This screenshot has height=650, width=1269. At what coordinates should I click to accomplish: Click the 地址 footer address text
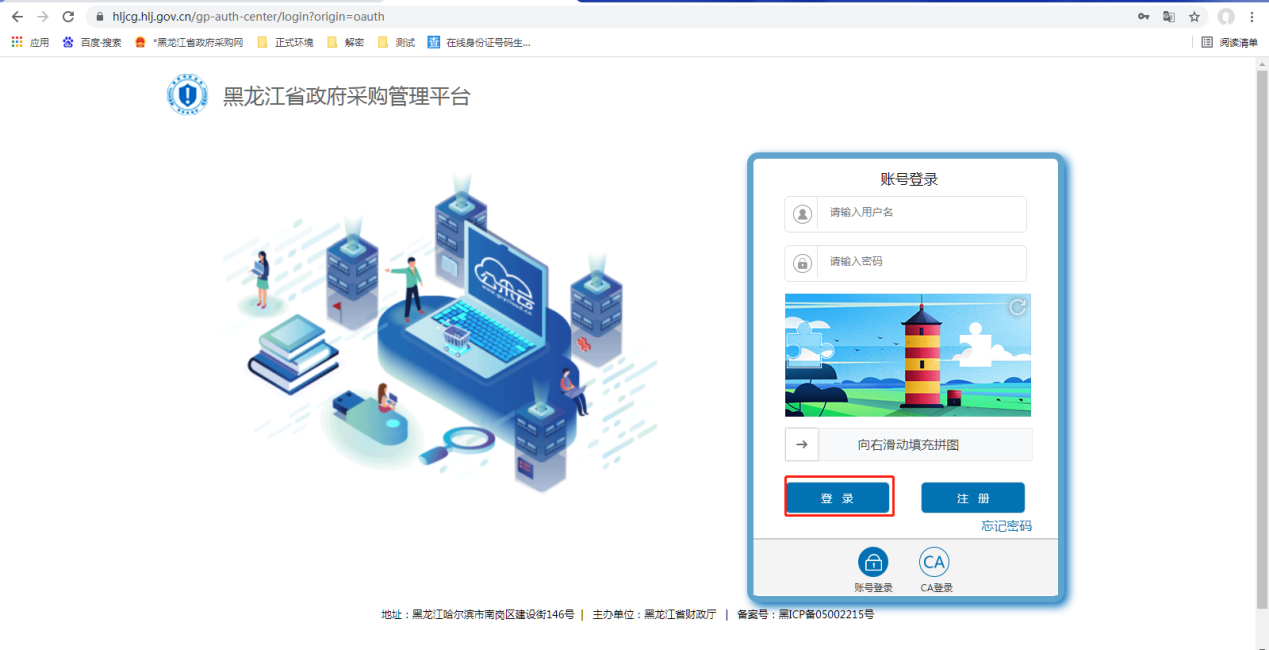478,614
